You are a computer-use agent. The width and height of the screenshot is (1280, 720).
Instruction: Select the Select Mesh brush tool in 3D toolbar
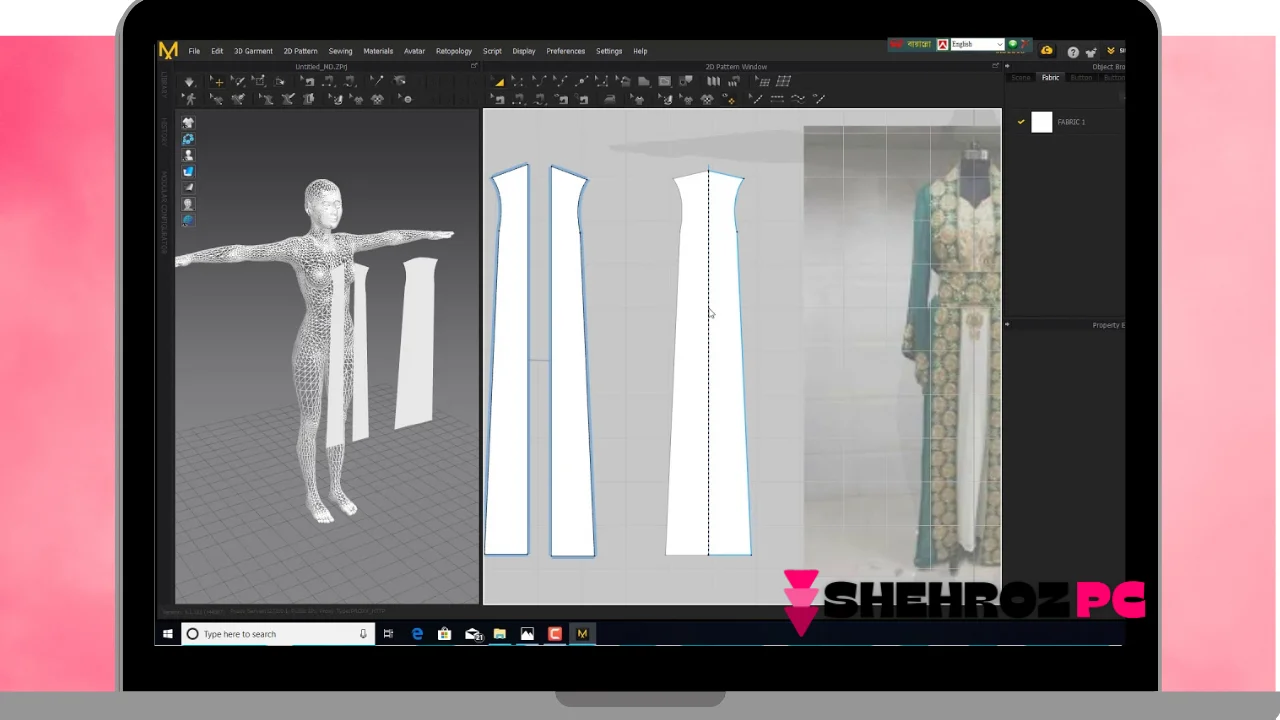237,82
